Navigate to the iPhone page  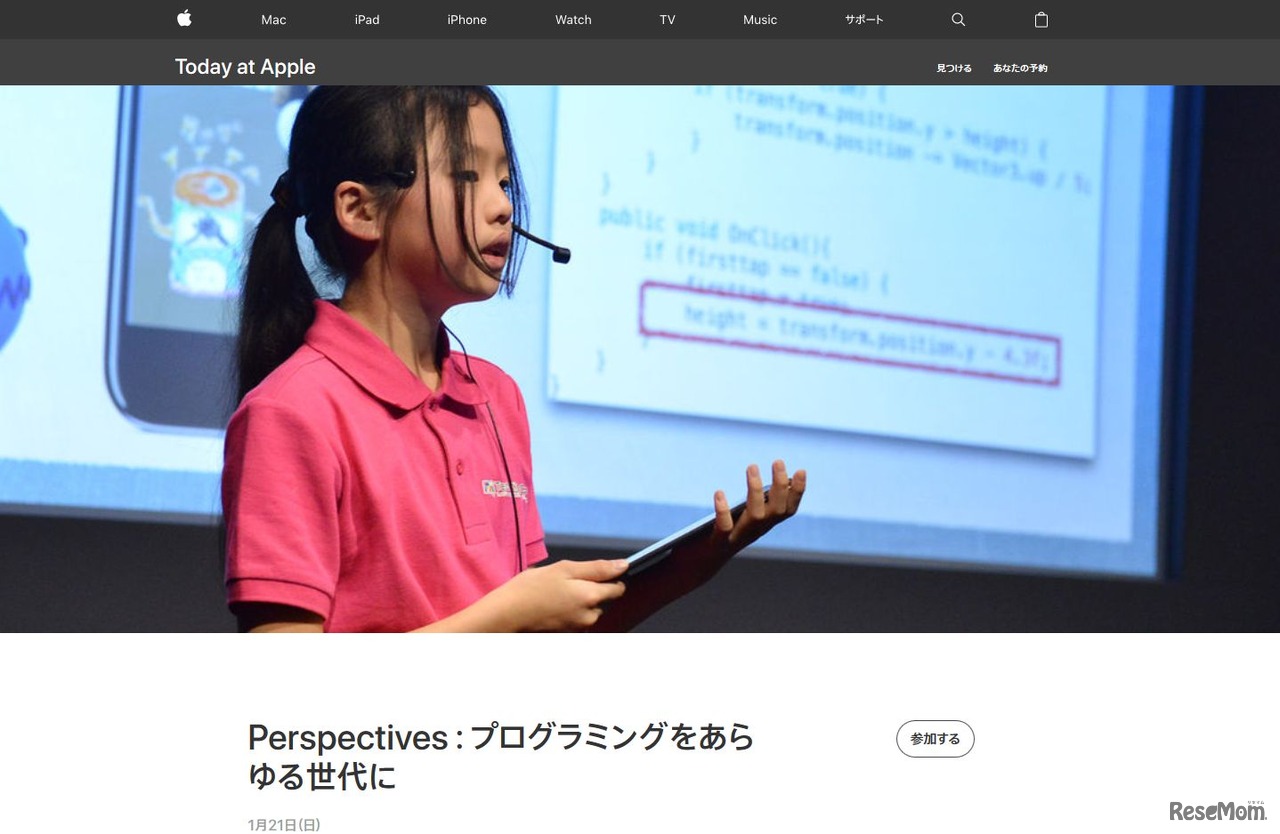point(466,19)
